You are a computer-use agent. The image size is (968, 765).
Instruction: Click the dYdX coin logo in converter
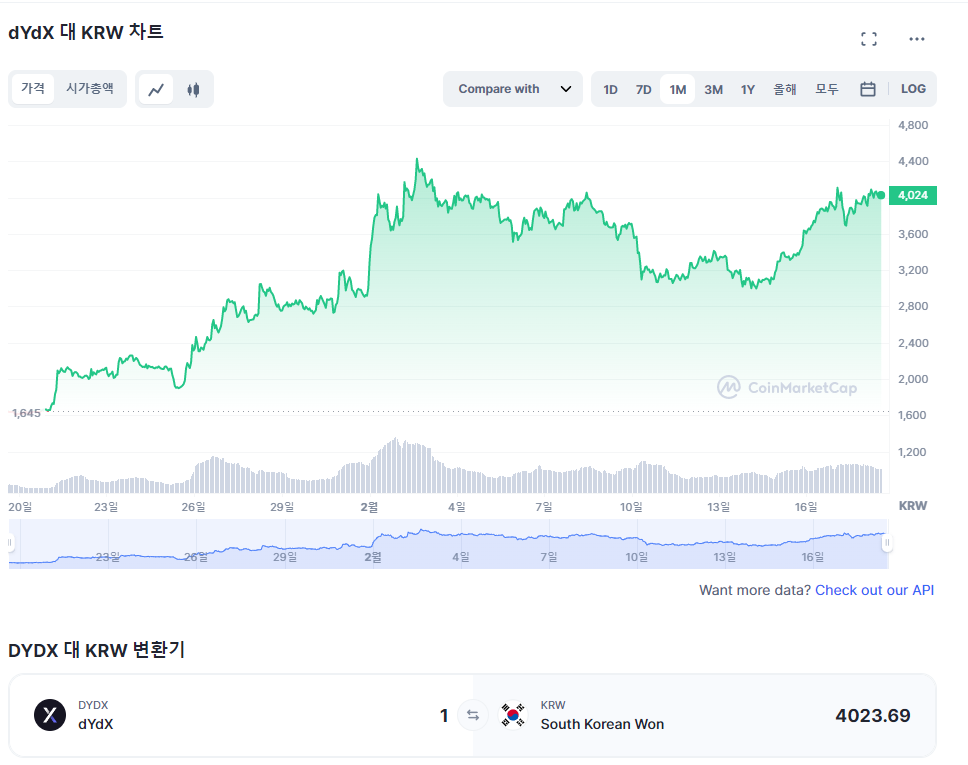point(50,715)
